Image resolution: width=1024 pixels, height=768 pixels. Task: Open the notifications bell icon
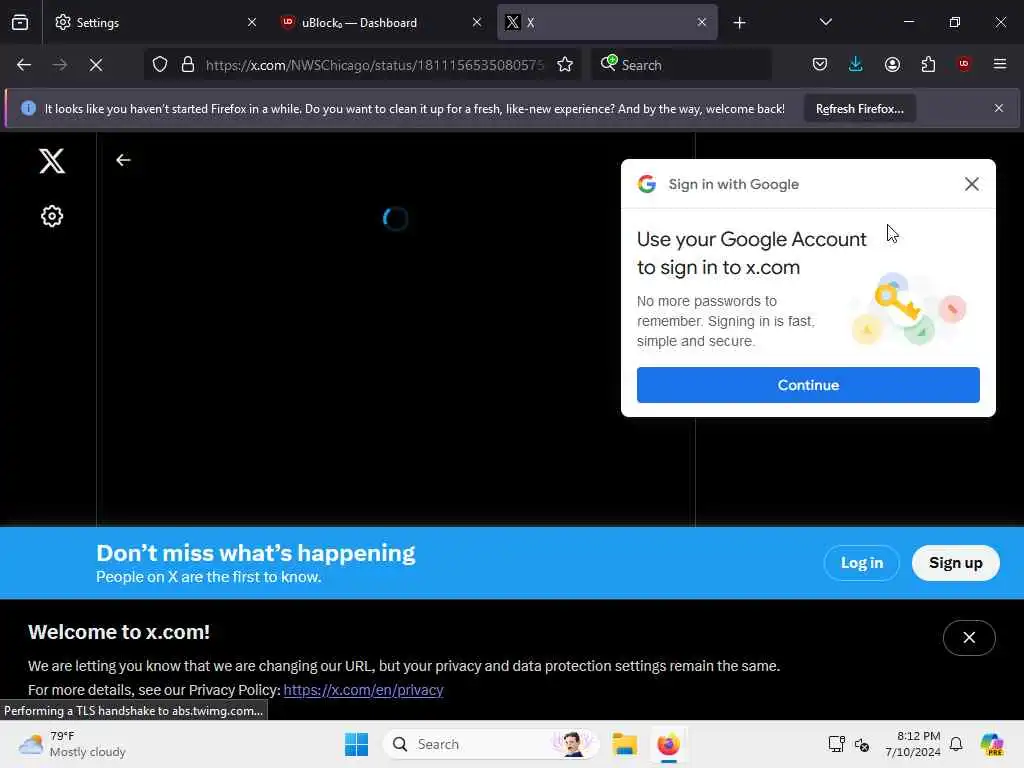(x=956, y=744)
